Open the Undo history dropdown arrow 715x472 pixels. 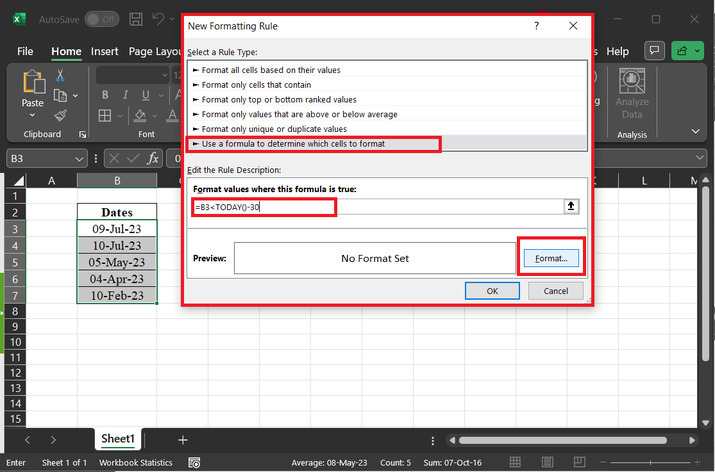tap(172, 19)
